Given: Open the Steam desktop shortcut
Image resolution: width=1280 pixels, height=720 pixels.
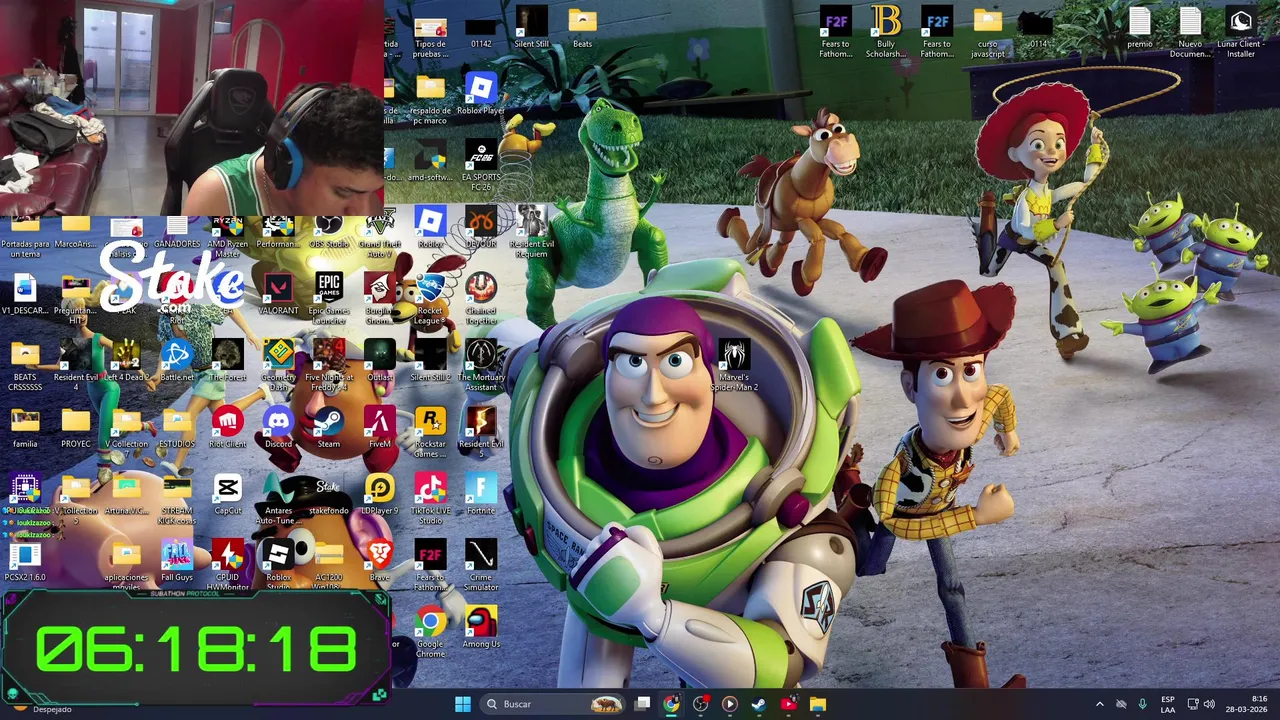Looking at the screenshot, I should [329, 428].
